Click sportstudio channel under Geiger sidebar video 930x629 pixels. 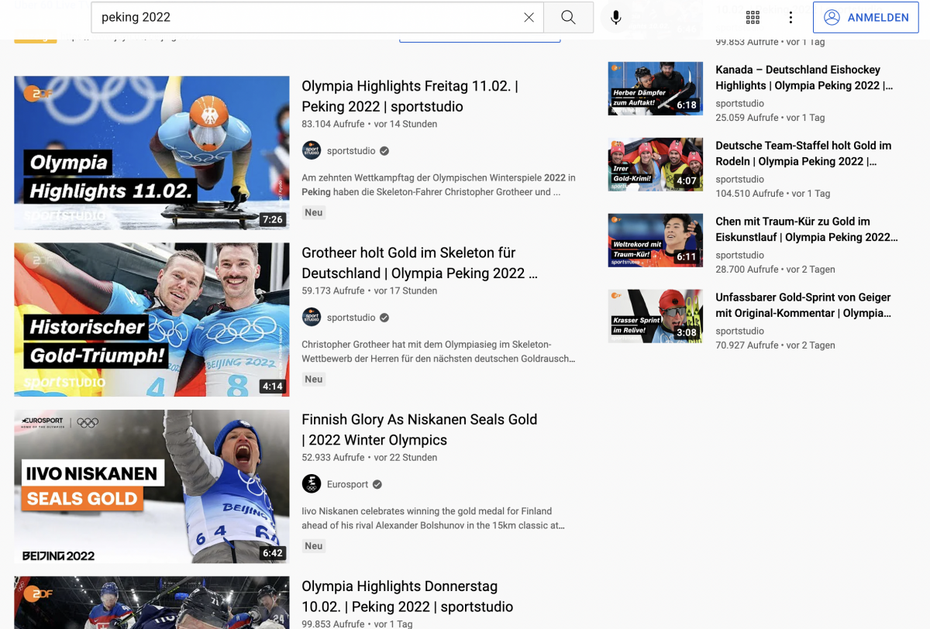(x=740, y=331)
